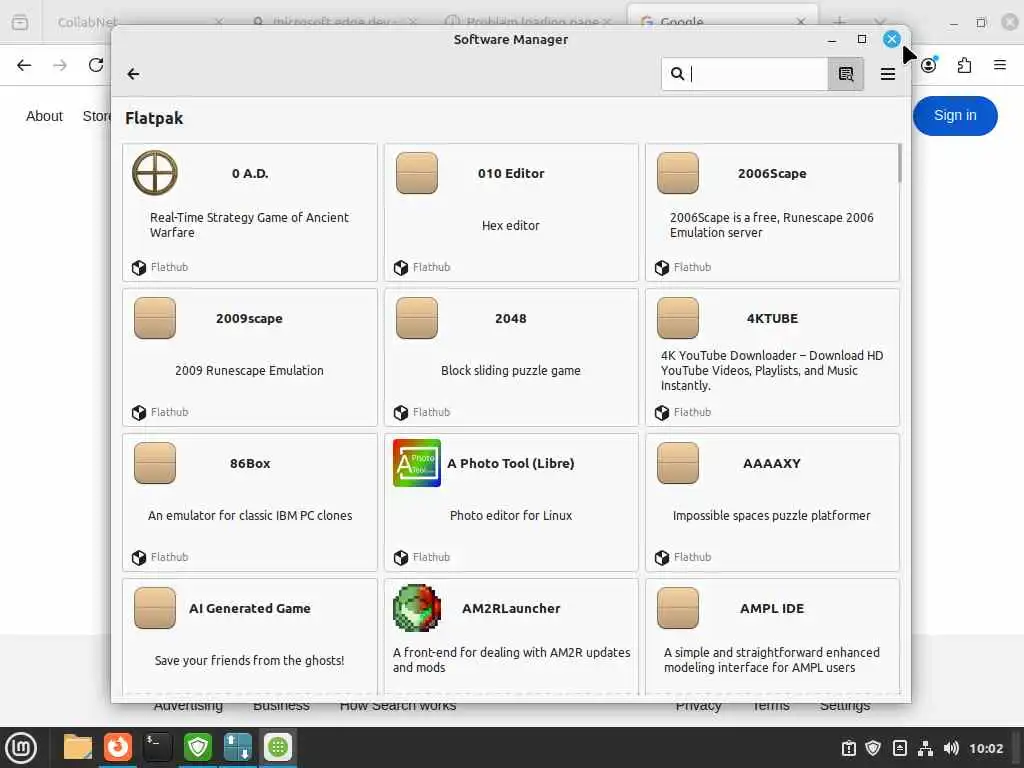Toggle search in descriptions button beside search field
Viewport: 1024px width, 768px height.
[846, 74]
